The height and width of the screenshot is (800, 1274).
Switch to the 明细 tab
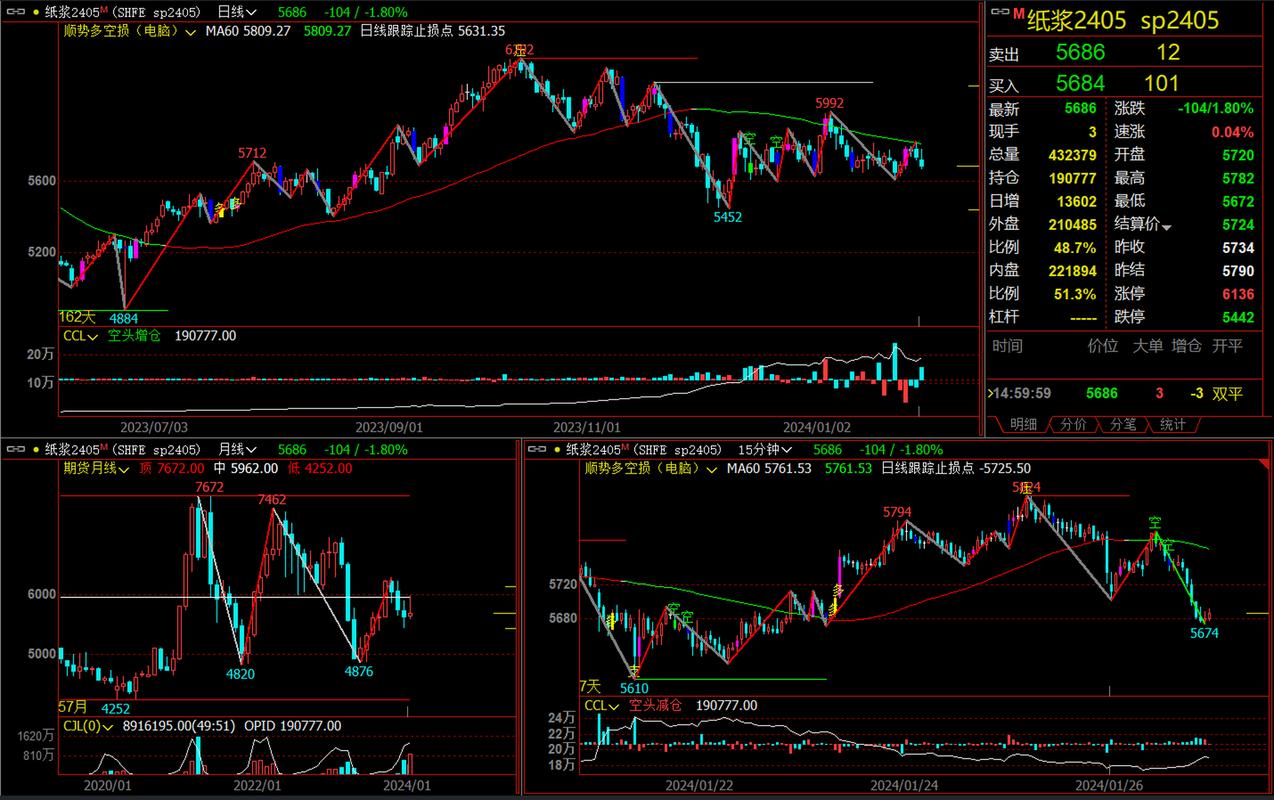point(1023,424)
